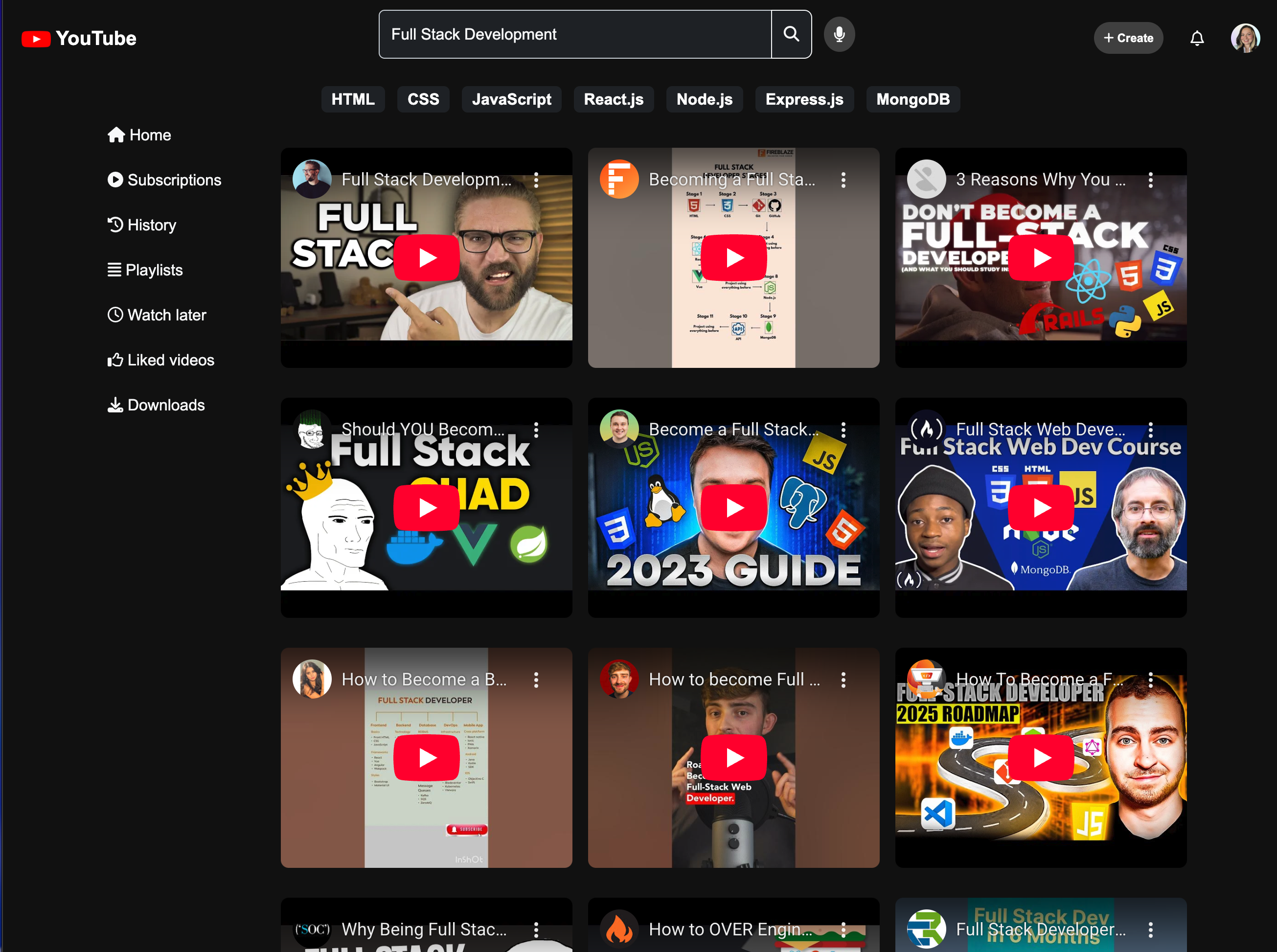The width and height of the screenshot is (1277, 952).
Task: Open Downloads from the sidebar
Action: [x=156, y=405]
